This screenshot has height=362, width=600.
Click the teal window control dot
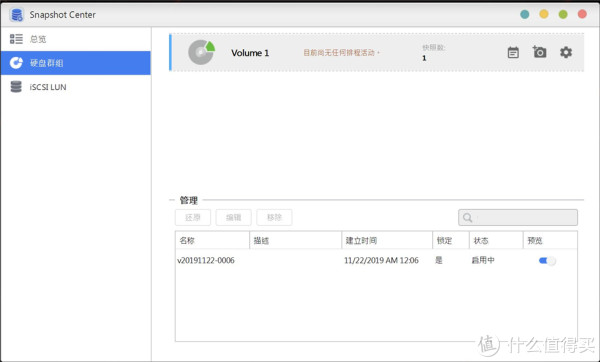coord(525,15)
